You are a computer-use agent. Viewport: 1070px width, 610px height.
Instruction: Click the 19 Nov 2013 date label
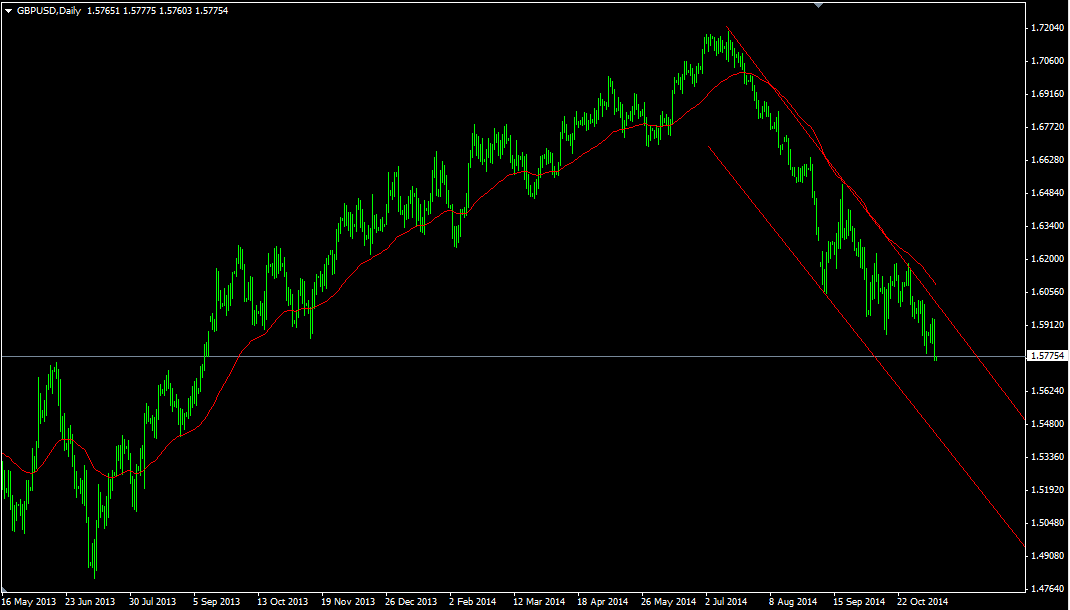[348, 602]
